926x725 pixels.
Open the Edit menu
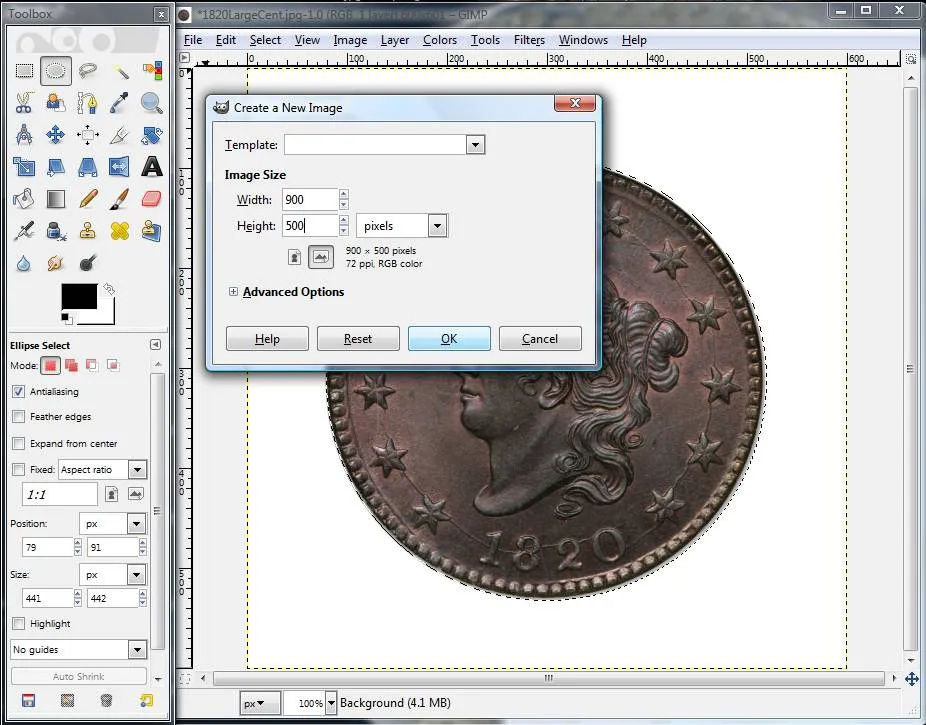coord(226,40)
